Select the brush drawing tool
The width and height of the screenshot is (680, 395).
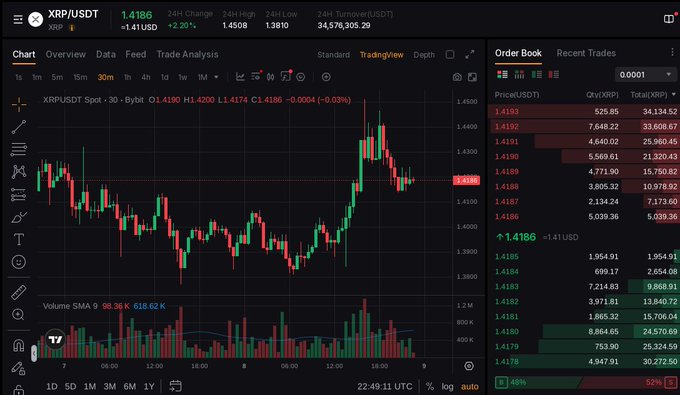19,217
